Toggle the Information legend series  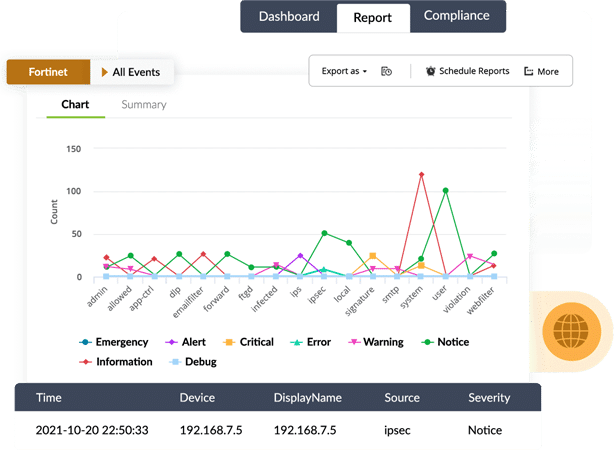coord(116,361)
